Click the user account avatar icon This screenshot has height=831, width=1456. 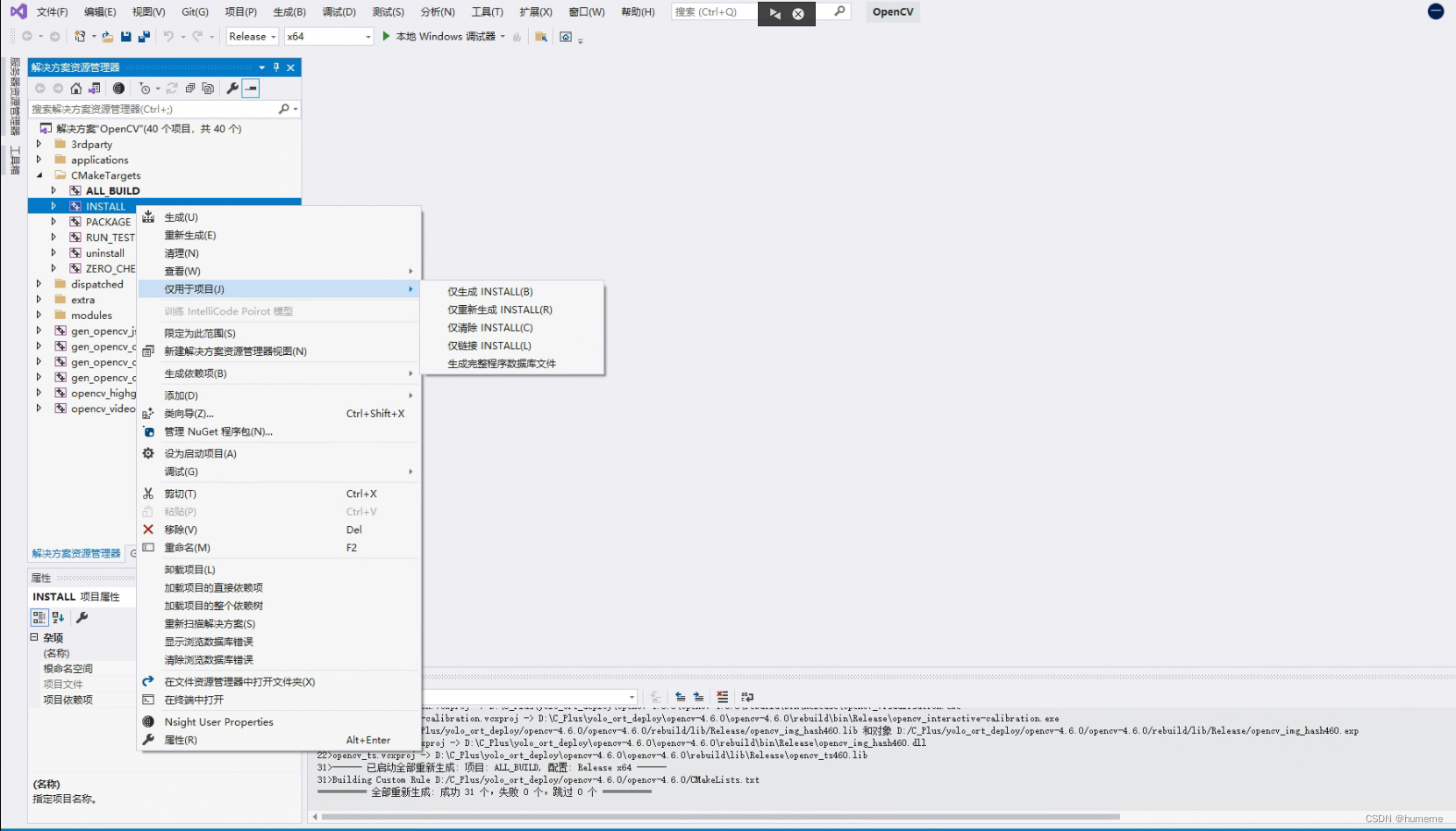pyautogui.click(x=1436, y=11)
